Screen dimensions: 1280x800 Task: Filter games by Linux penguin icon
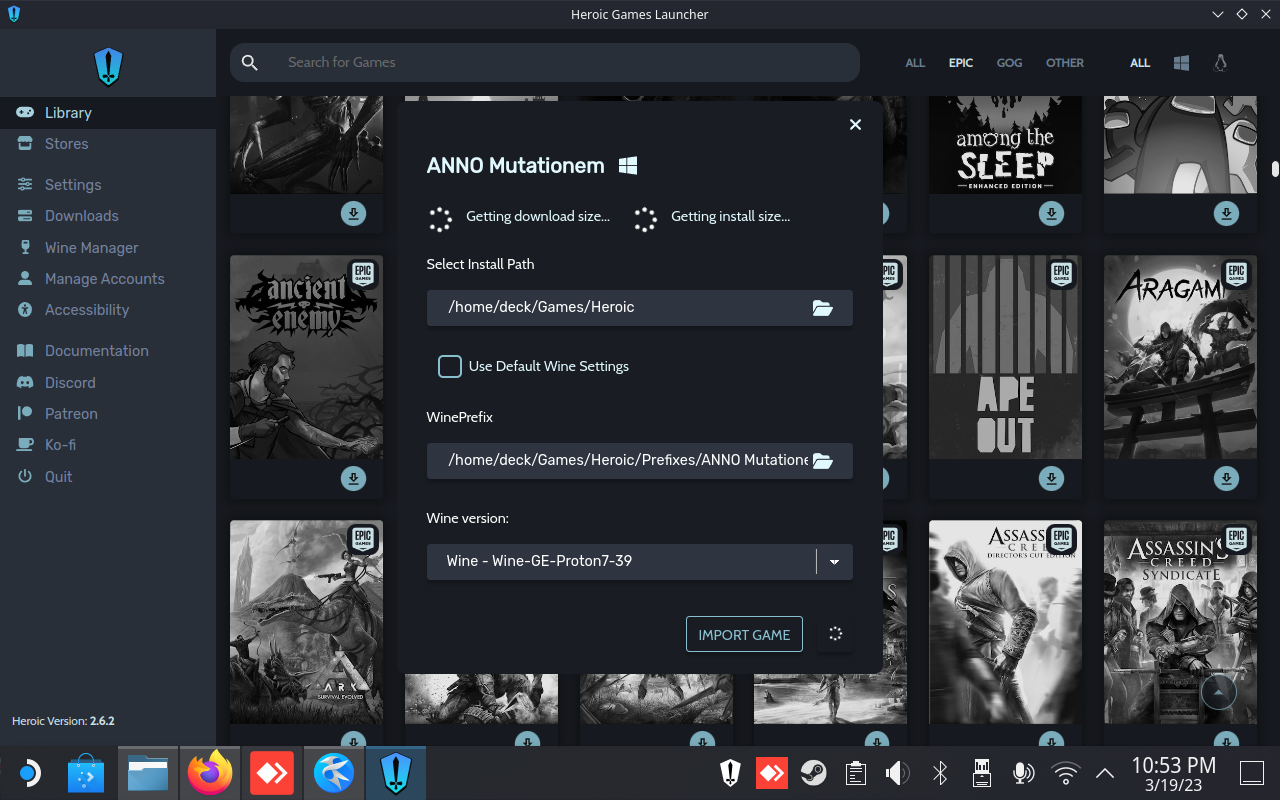coord(1220,63)
